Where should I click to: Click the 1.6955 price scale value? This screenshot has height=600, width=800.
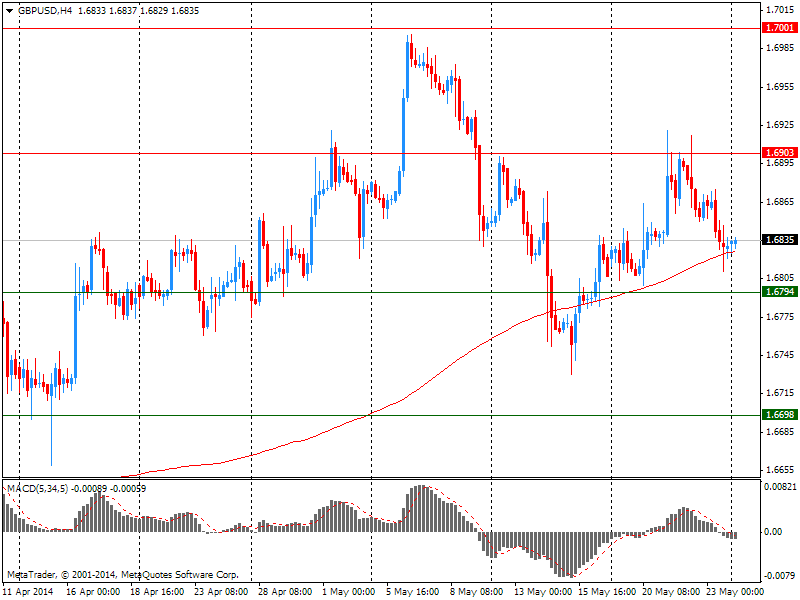pyautogui.click(x=780, y=87)
